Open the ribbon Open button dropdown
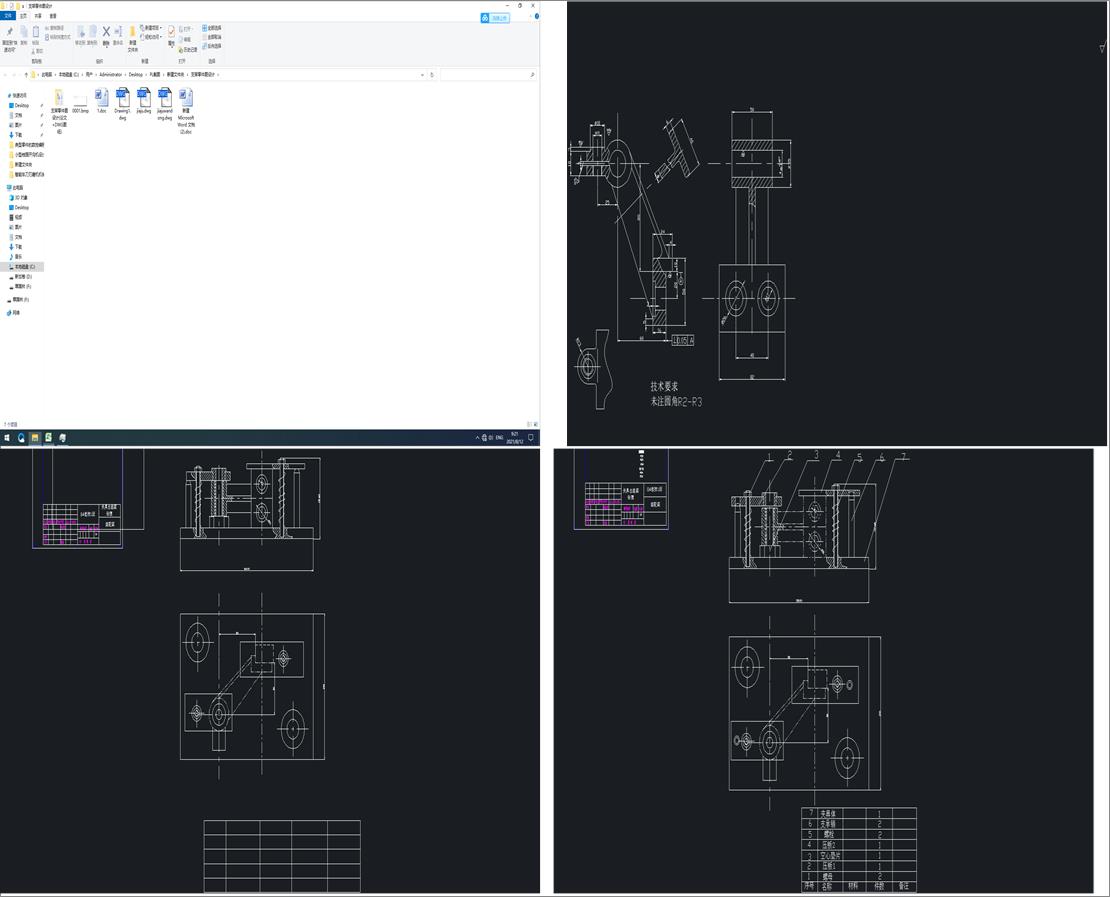The width and height of the screenshot is (1110, 897). coord(186,29)
